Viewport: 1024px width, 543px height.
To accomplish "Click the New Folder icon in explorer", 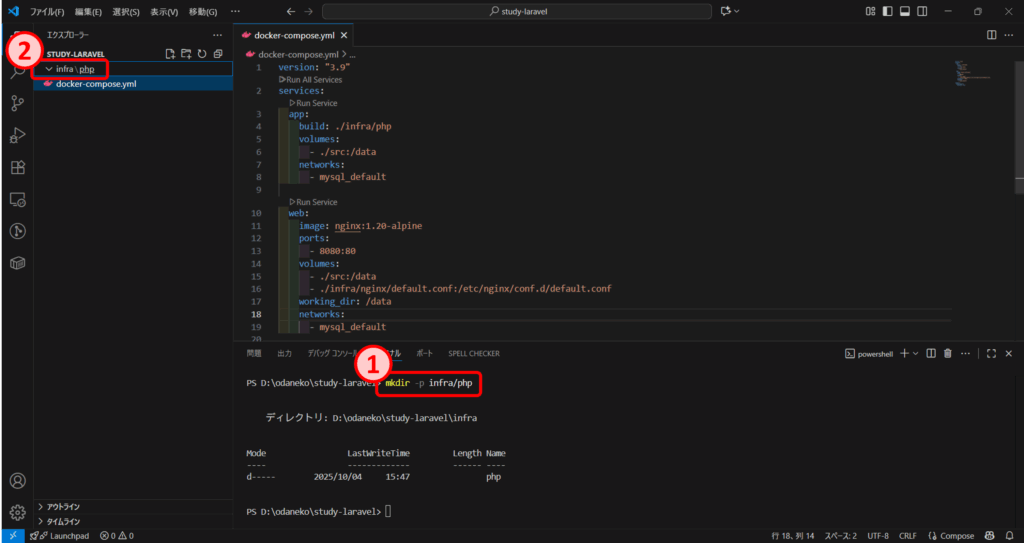I will pyautogui.click(x=186, y=54).
